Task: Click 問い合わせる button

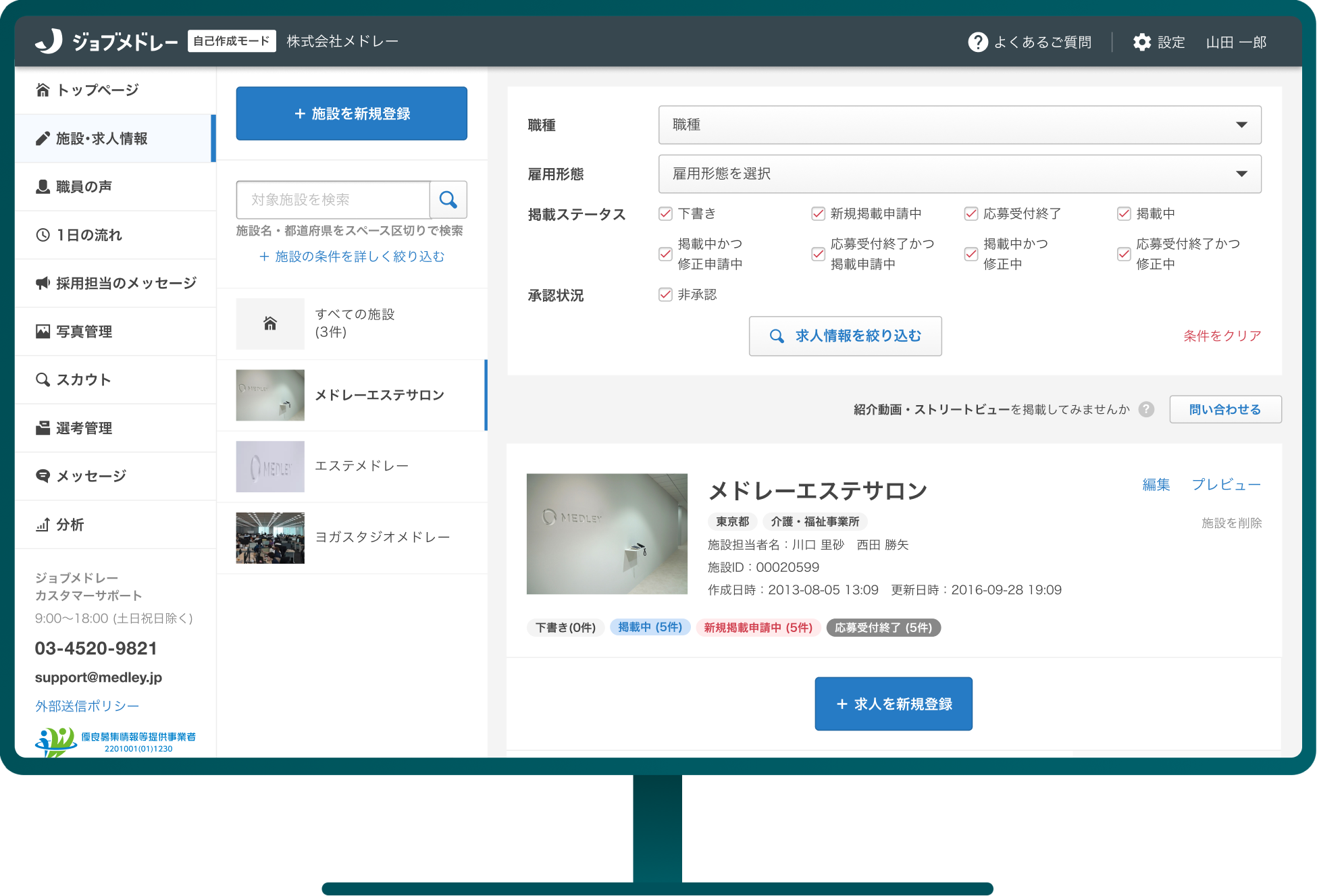Action: [1225, 409]
